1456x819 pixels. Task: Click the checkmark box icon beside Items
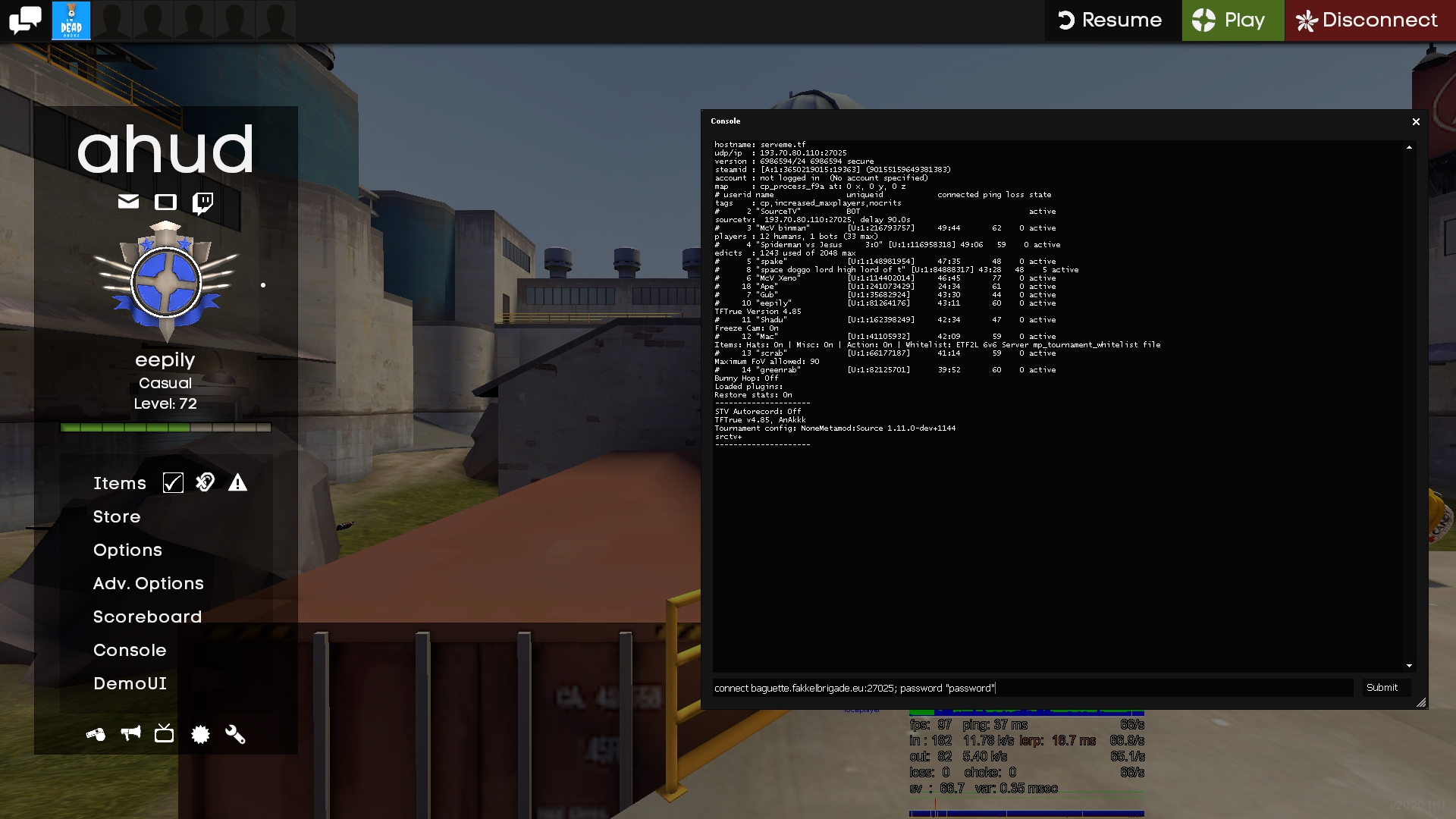pyautogui.click(x=173, y=483)
